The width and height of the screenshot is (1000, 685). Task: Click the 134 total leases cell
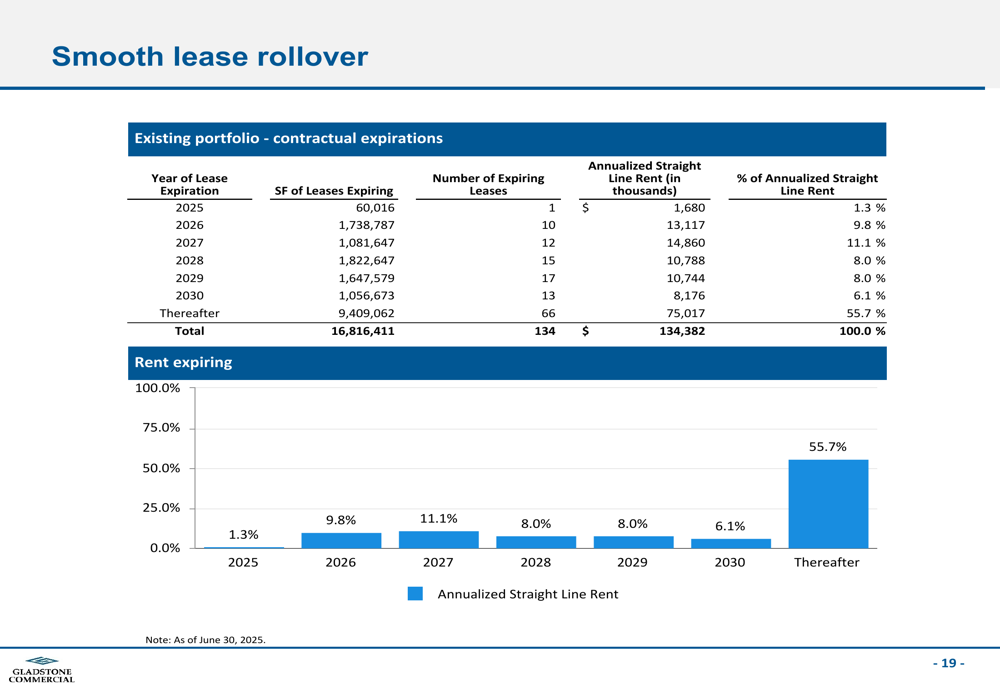tap(545, 331)
